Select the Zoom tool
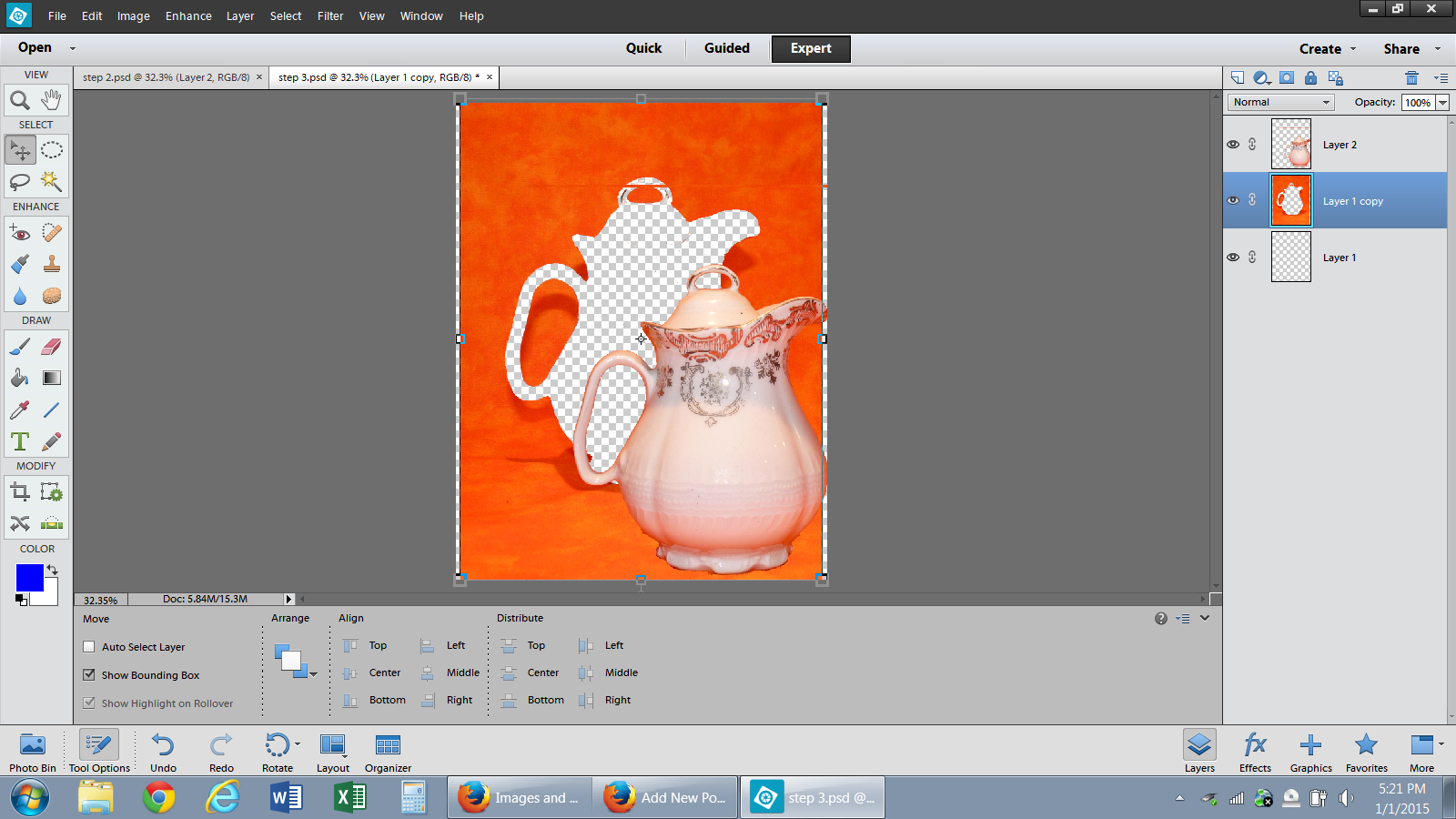Screen dimensions: 1456x819 point(19,100)
